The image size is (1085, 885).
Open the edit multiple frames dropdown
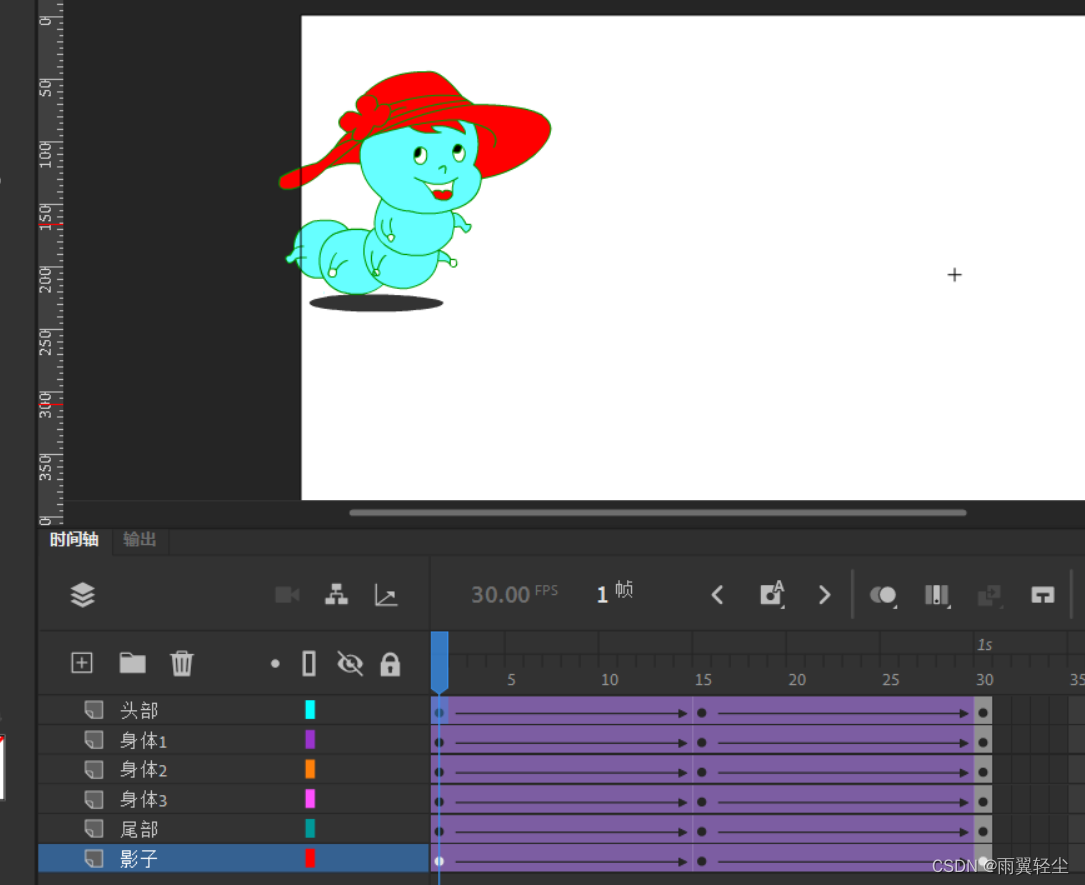point(937,595)
